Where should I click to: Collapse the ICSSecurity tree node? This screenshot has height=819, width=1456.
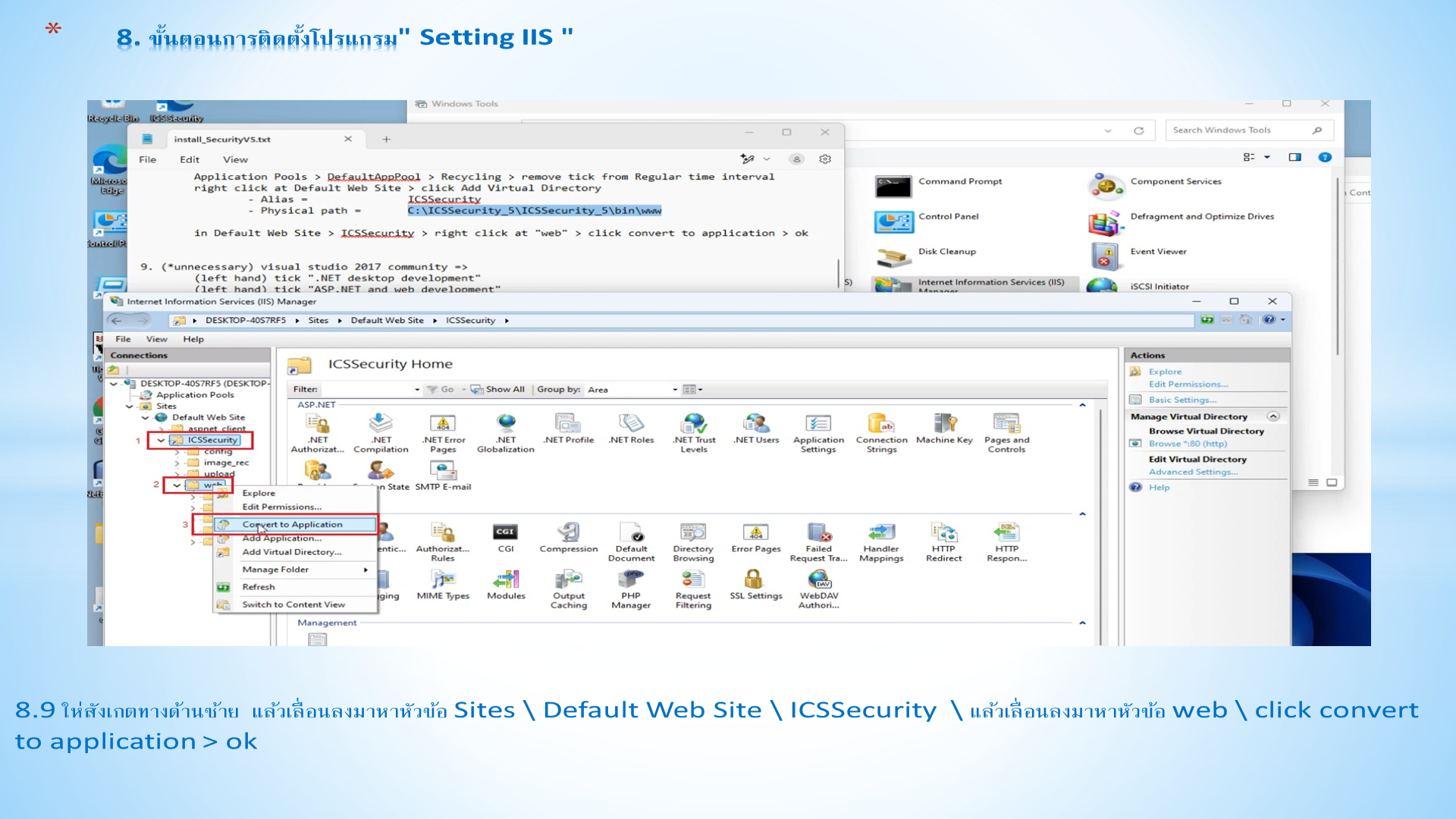161,440
